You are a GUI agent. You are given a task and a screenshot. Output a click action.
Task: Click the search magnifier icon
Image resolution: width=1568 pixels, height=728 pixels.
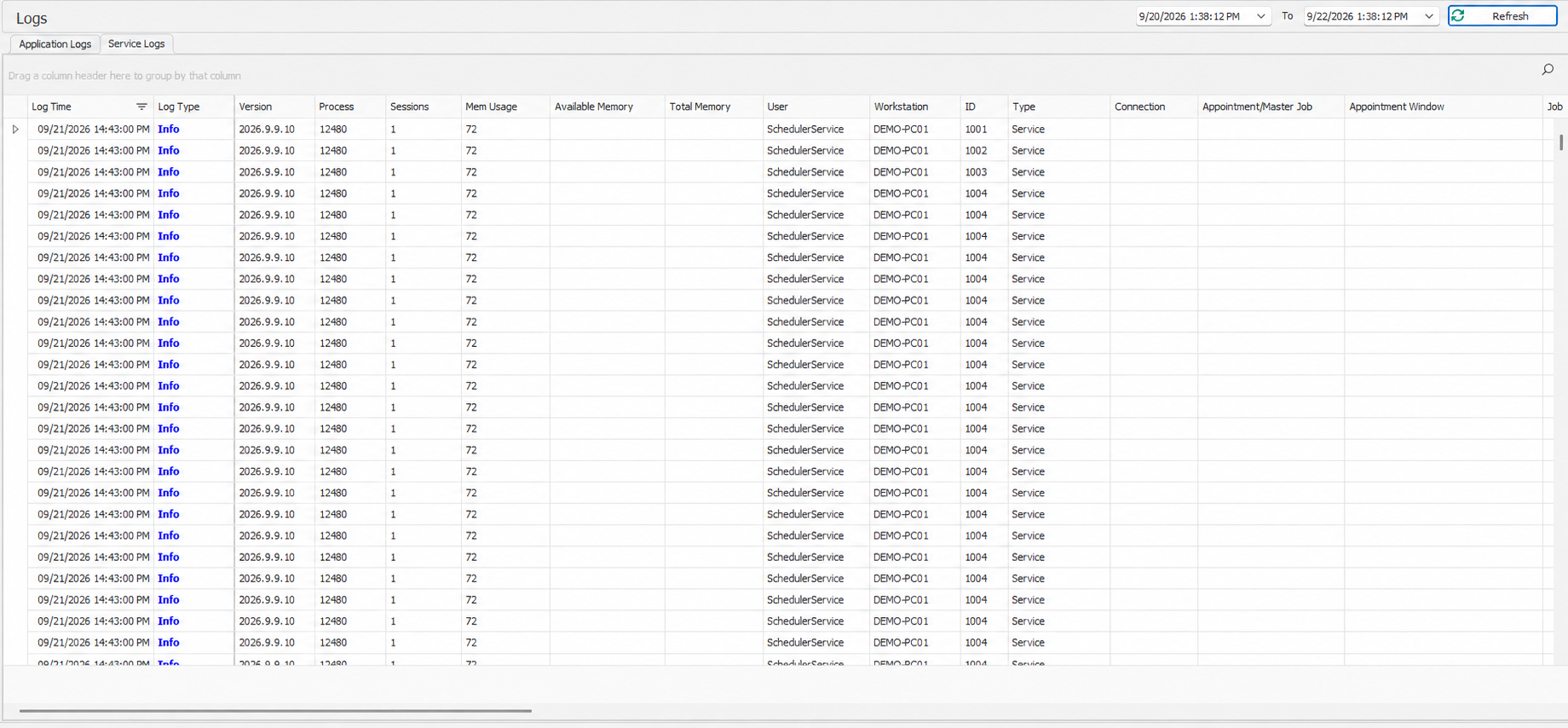point(1548,70)
